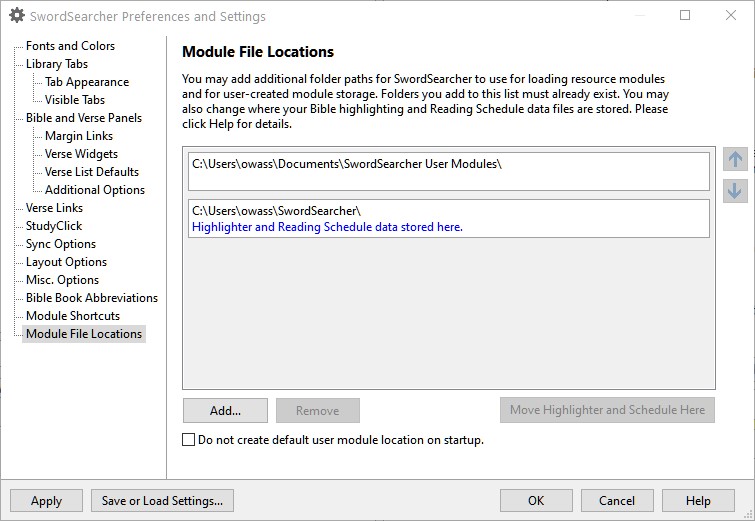Select Library Tabs in the tree
Image resolution: width=755 pixels, height=521 pixels.
pos(57,64)
